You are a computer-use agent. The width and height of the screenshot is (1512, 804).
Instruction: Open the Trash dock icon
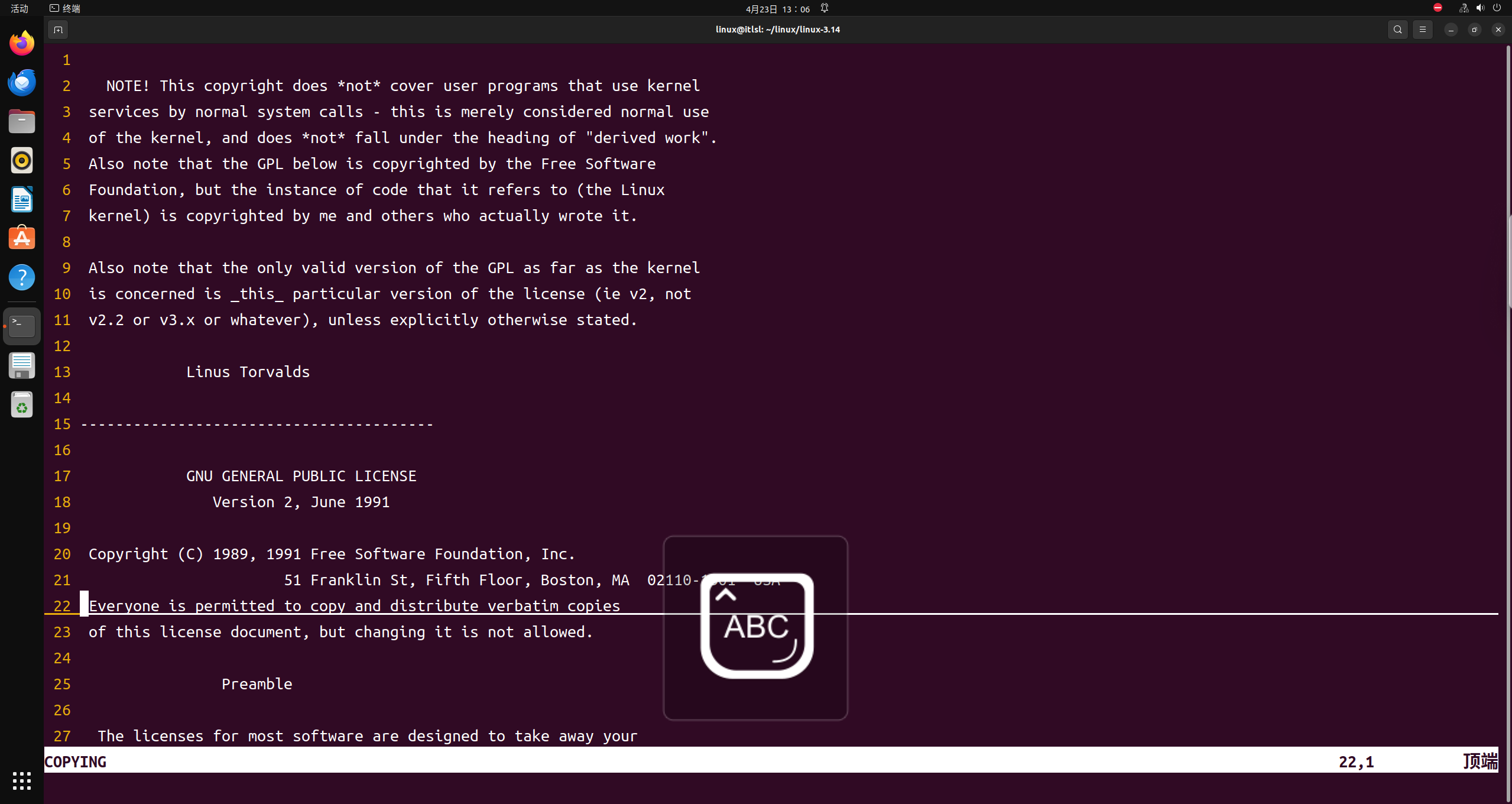tap(22, 405)
